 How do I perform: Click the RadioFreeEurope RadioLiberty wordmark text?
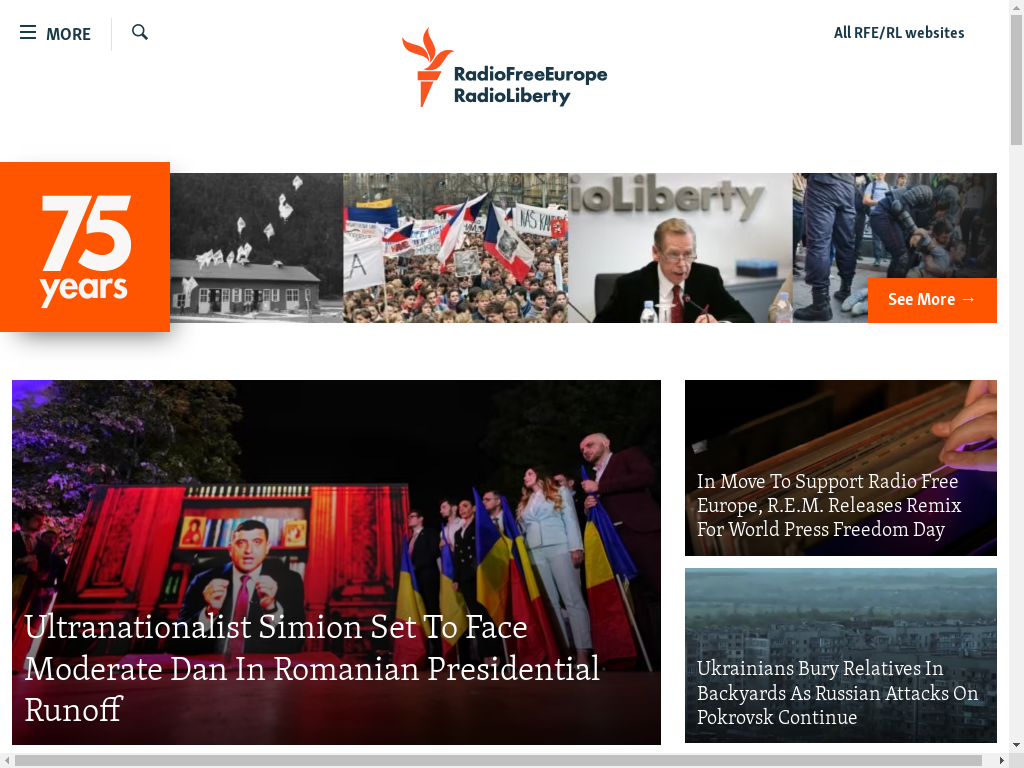click(x=530, y=85)
